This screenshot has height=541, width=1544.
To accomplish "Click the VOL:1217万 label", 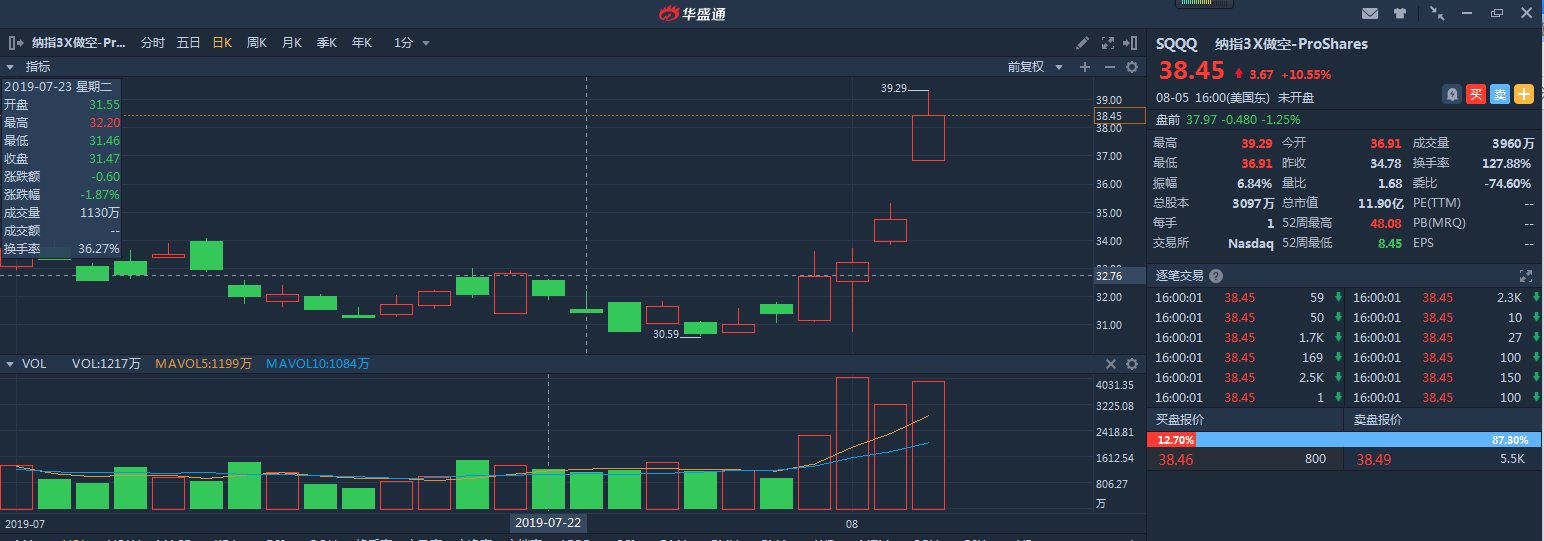I will (106, 364).
